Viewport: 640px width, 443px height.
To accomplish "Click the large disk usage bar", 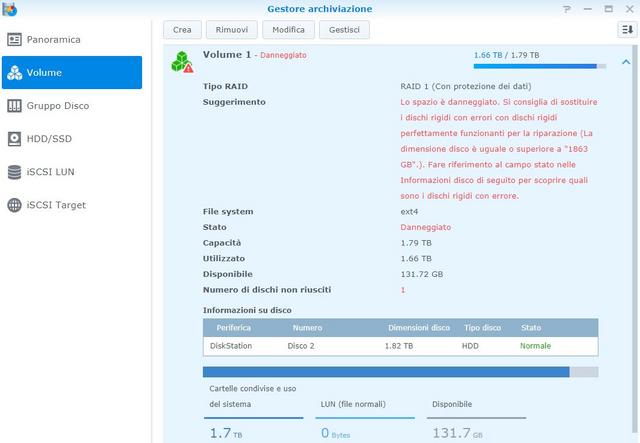I will pyautogui.click(x=400, y=372).
